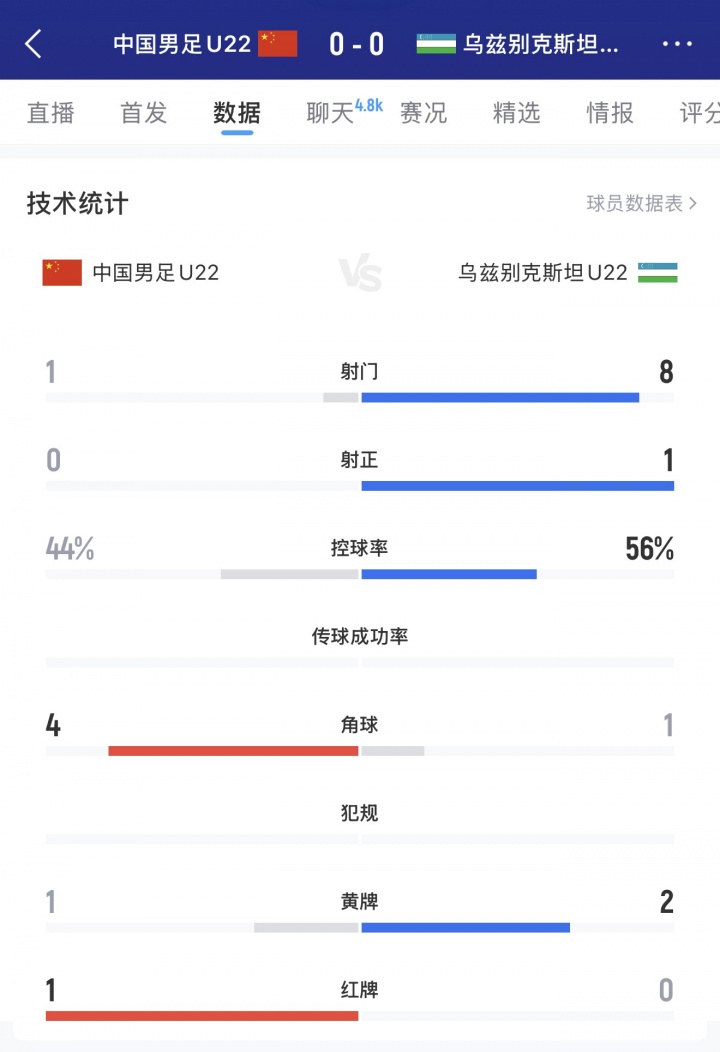Image resolution: width=720 pixels, height=1052 pixels.
Task: Tap 中国男足U22 team name in header
Action: (182, 44)
